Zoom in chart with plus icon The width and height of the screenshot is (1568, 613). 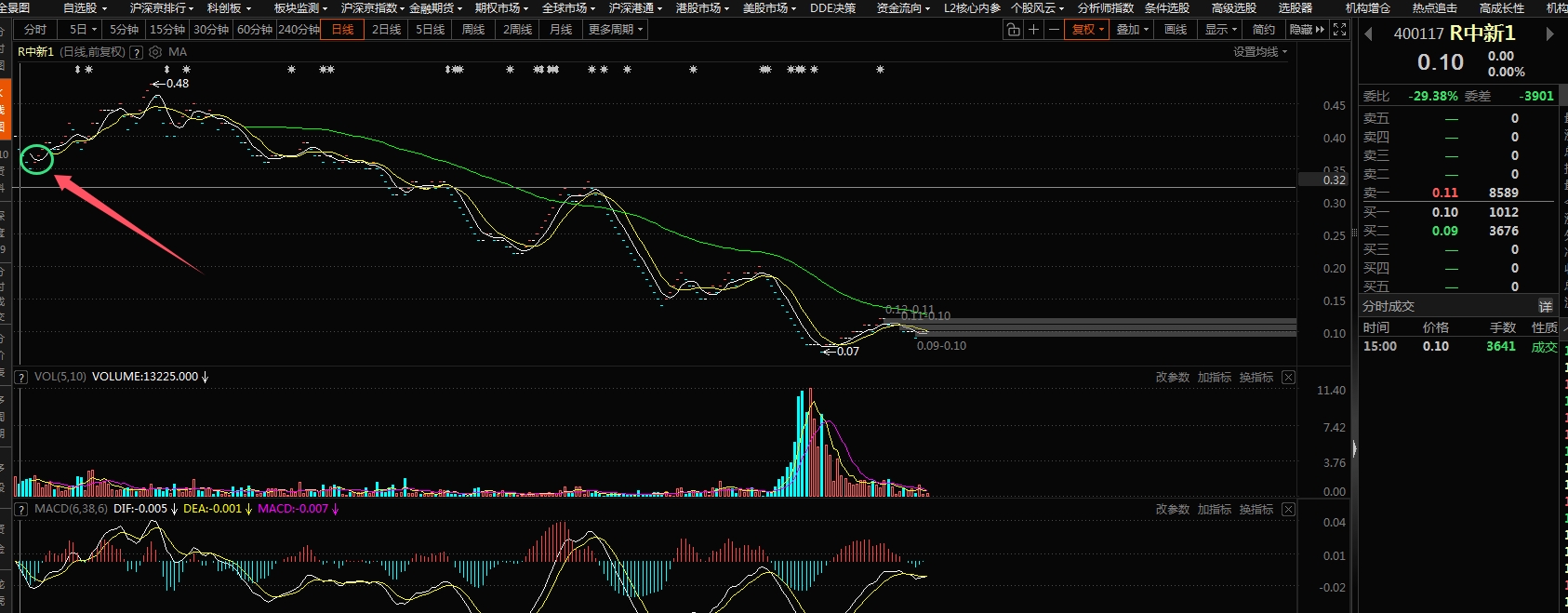1033,30
